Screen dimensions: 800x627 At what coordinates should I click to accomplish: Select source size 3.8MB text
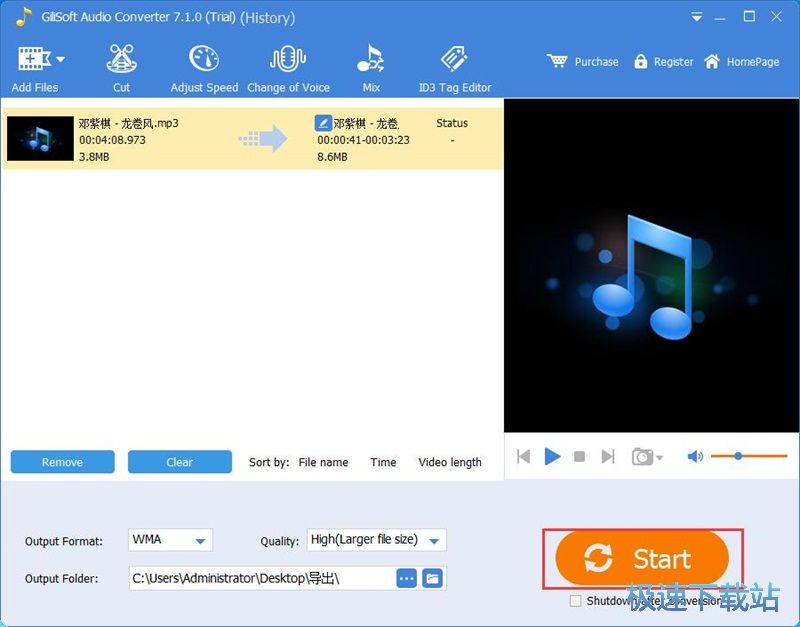click(94, 157)
